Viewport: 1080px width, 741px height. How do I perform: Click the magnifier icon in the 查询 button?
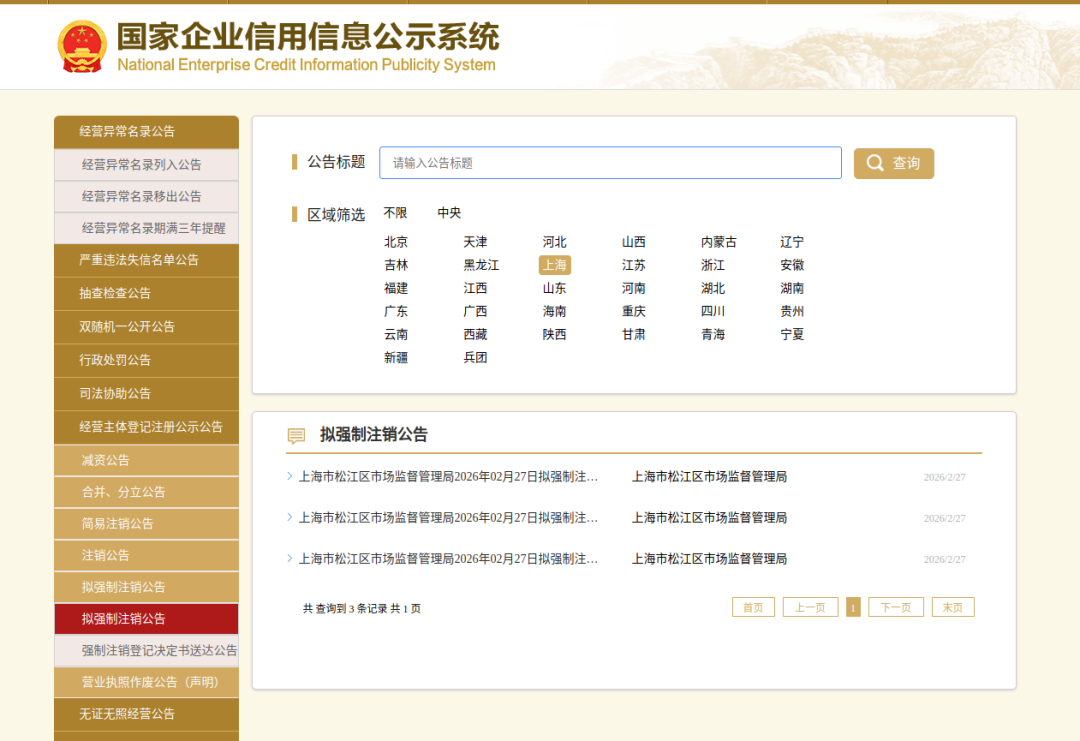(x=875, y=164)
